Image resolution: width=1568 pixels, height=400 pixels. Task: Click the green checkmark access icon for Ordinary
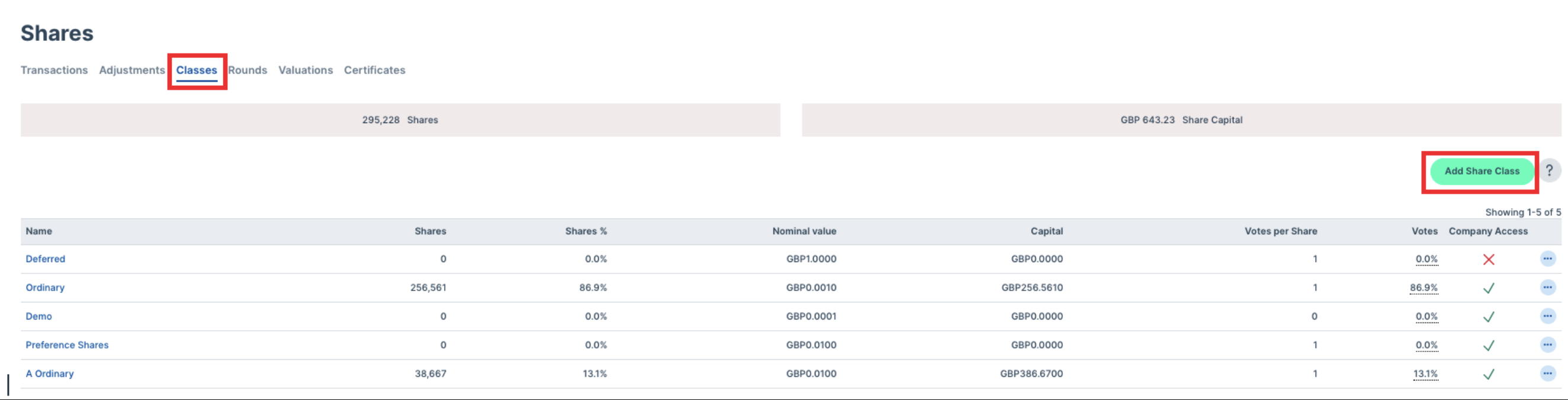pos(1488,288)
